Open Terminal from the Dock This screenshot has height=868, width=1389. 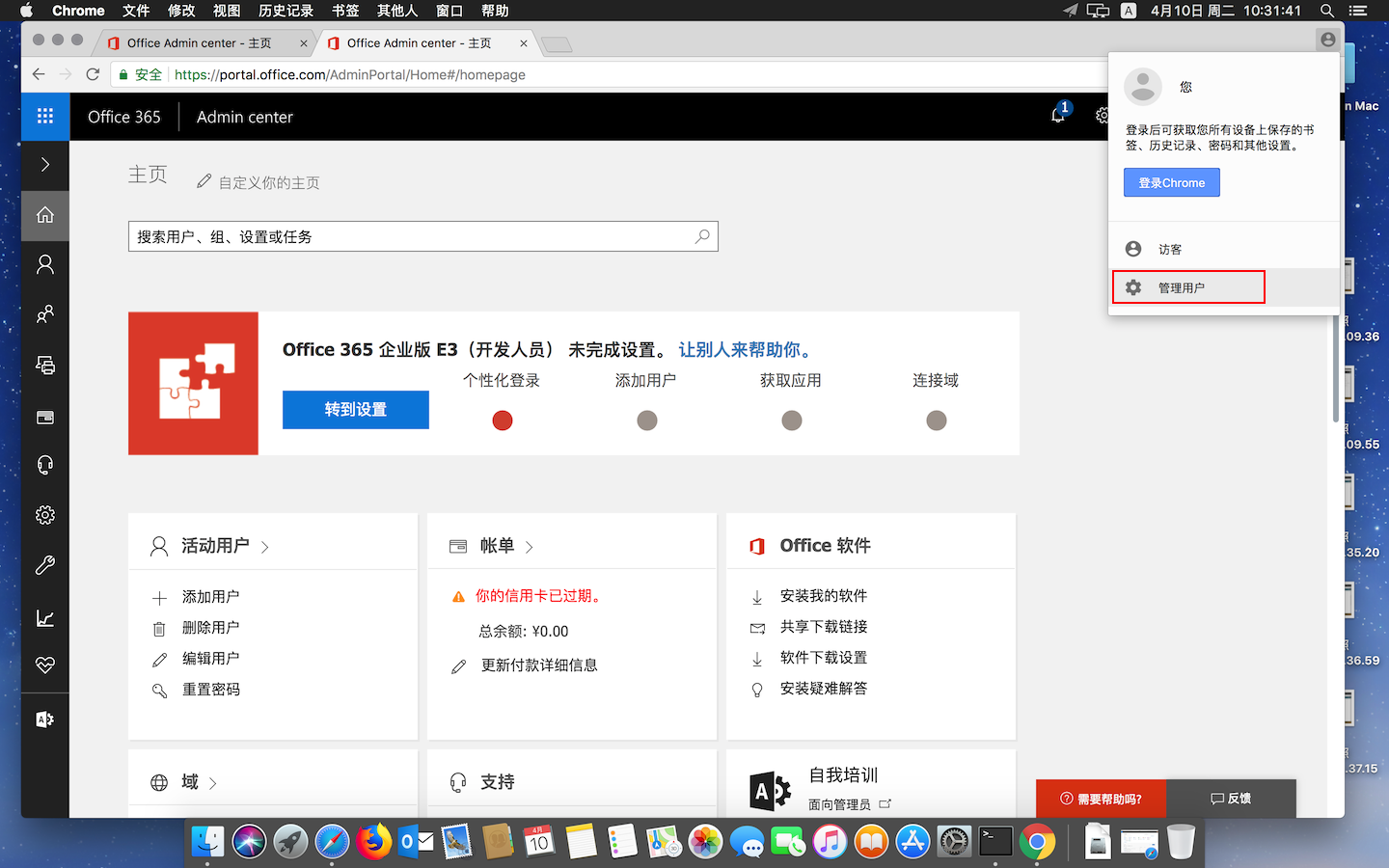[995, 842]
